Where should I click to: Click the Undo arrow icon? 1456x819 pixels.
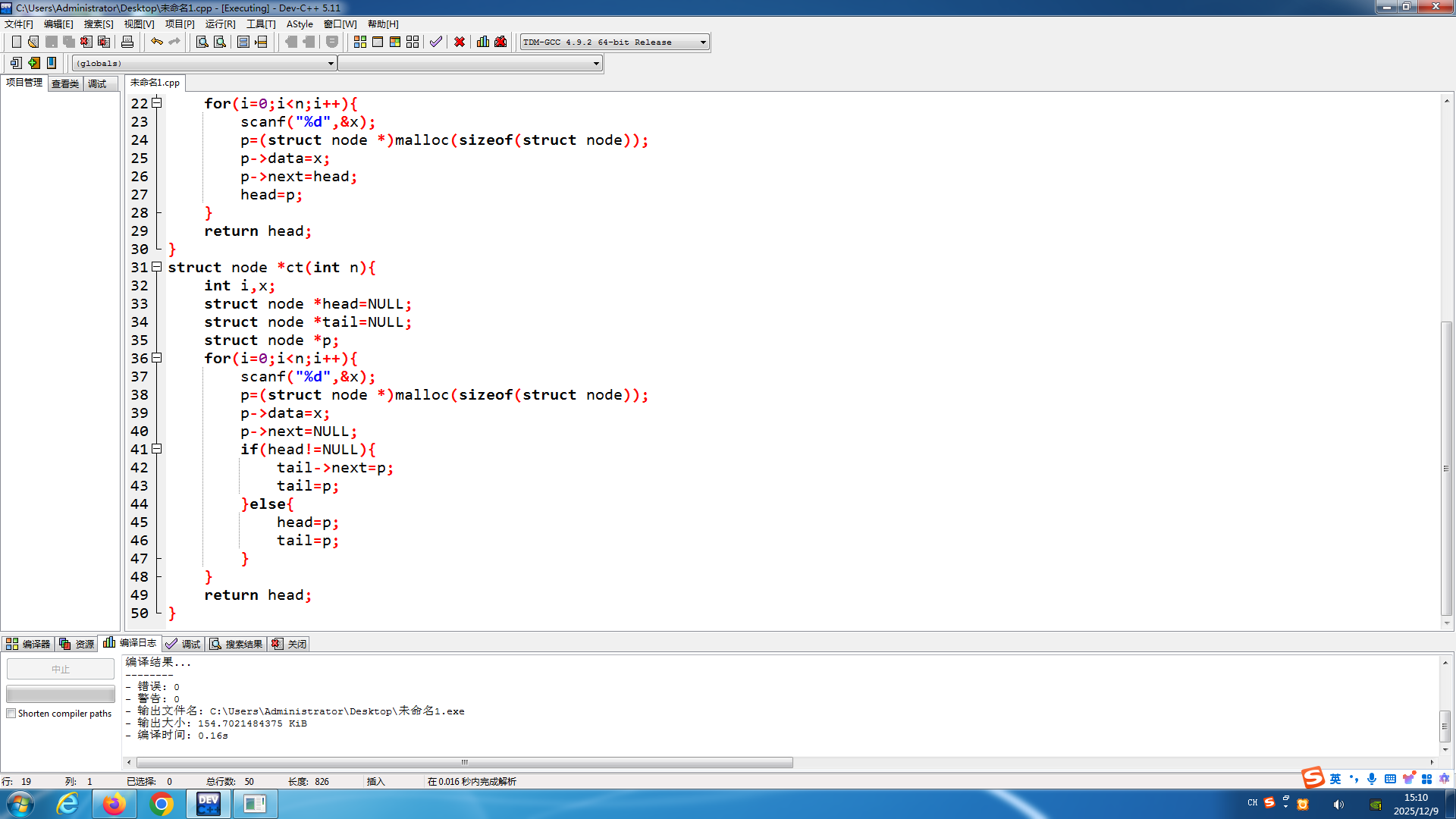[156, 42]
